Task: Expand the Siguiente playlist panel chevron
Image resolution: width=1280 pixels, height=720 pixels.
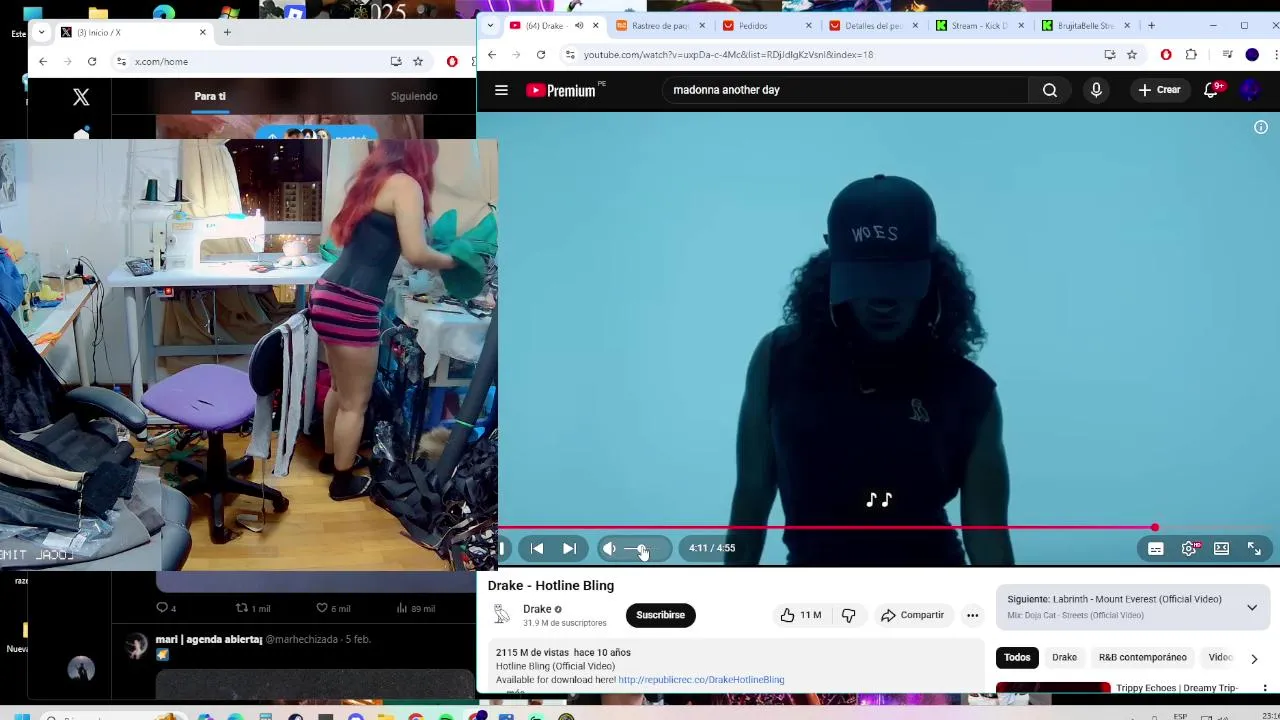Action: [1251, 607]
